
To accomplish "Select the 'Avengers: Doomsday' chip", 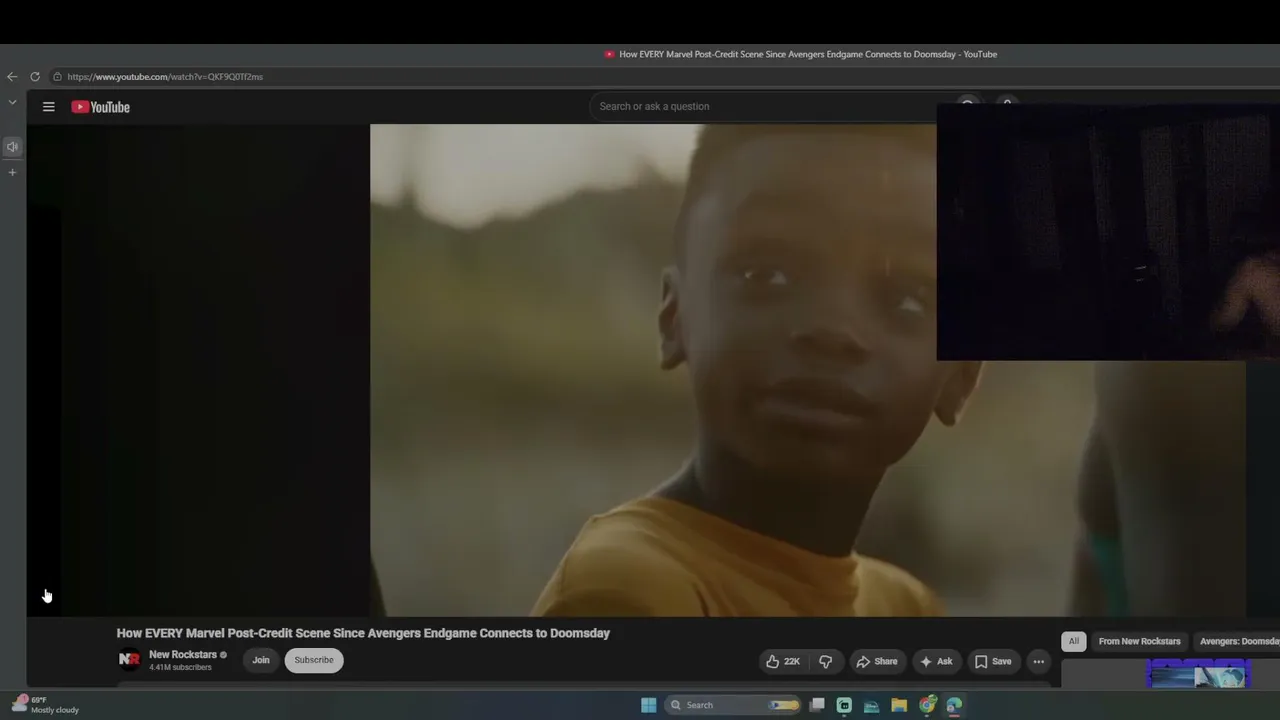I will coord(1237,641).
